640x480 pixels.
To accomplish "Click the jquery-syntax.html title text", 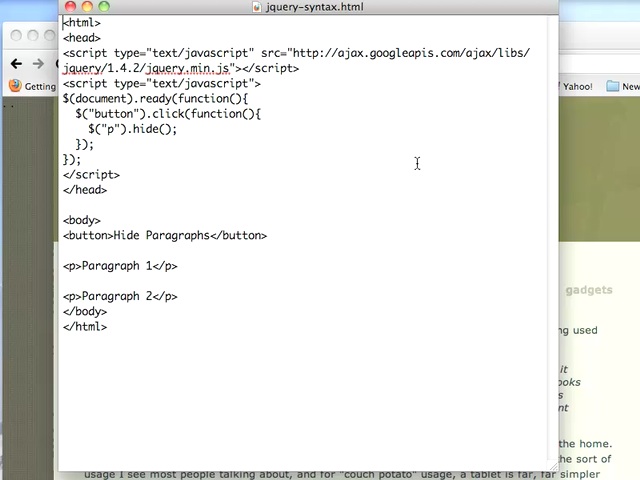I will point(314,7).
